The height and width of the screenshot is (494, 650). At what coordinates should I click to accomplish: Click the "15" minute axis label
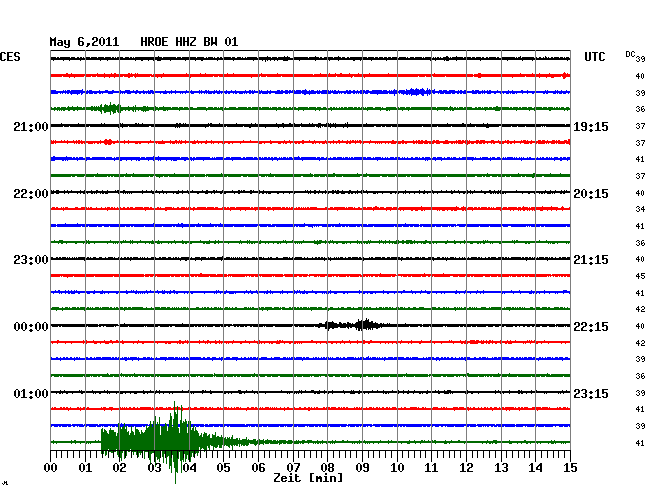click(570, 468)
